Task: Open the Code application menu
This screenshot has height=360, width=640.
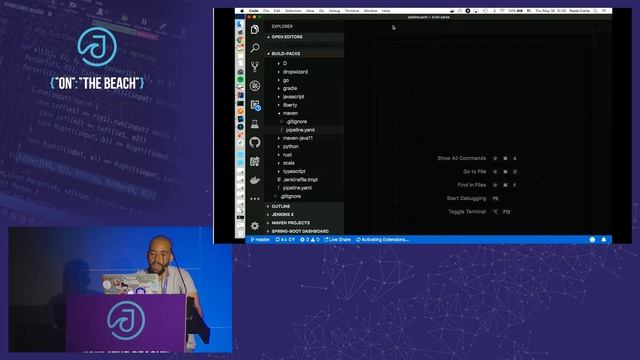Action: click(253, 11)
